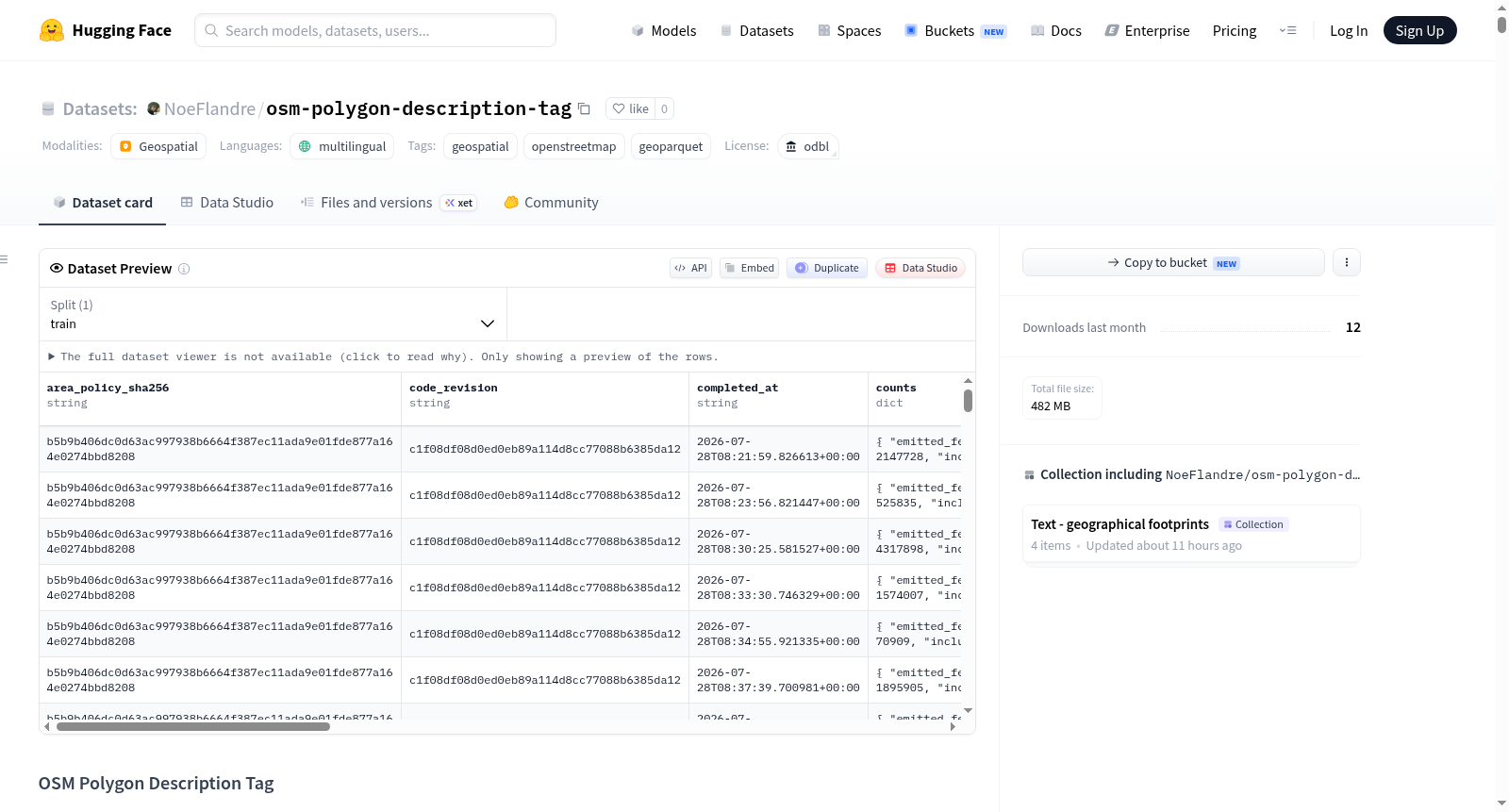Screen dimensions: 1509x812
Task: Click the geospatial tag
Action: tap(480, 146)
